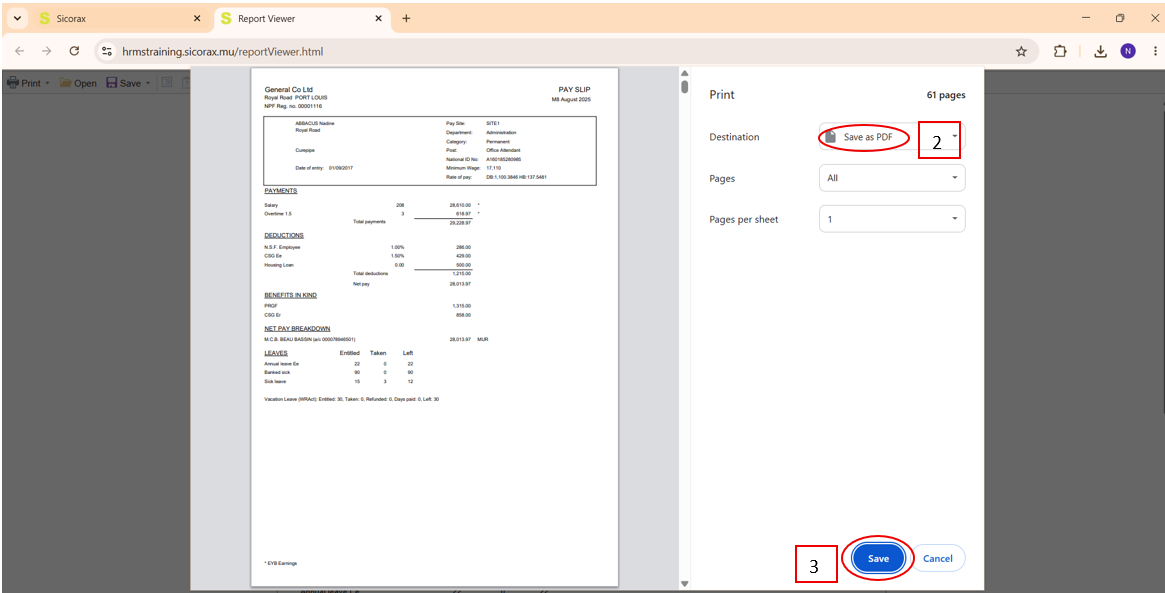The height and width of the screenshot is (593, 1165).
Task: Open the Pages per sheet dropdown
Action: click(x=892, y=218)
